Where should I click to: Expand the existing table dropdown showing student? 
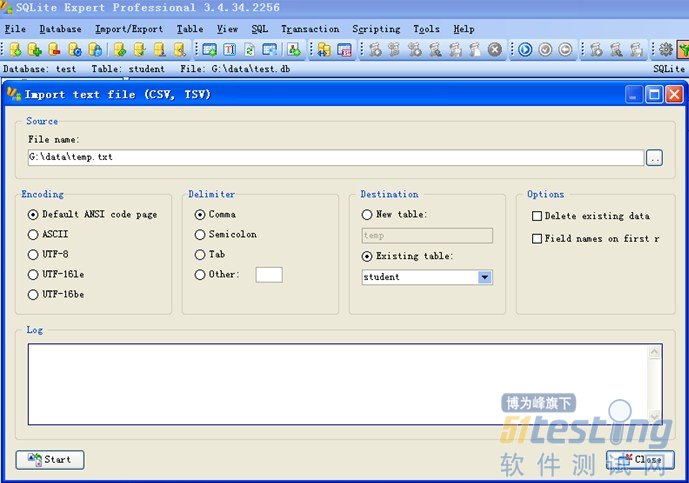point(485,277)
